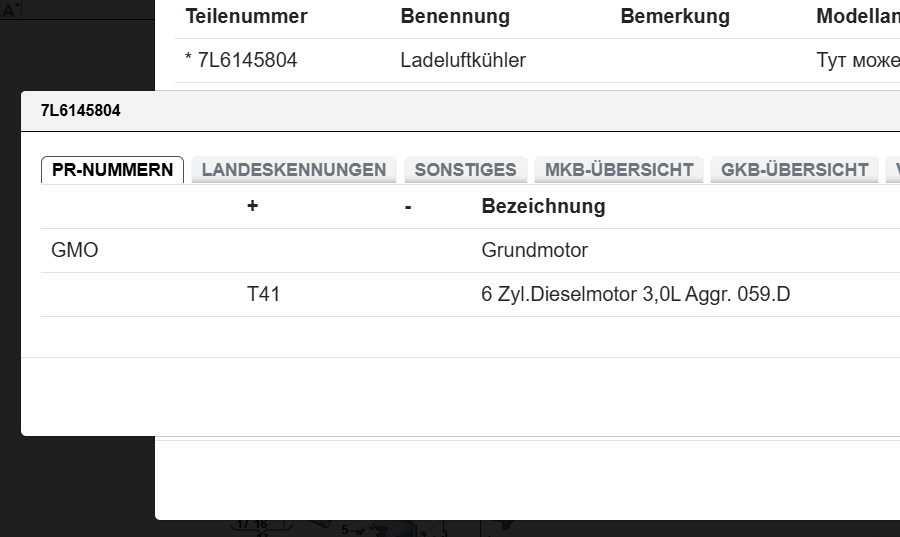Click the Bezeichnung column header
Viewport: 900px width, 537px height.
(x=543, y=207)
